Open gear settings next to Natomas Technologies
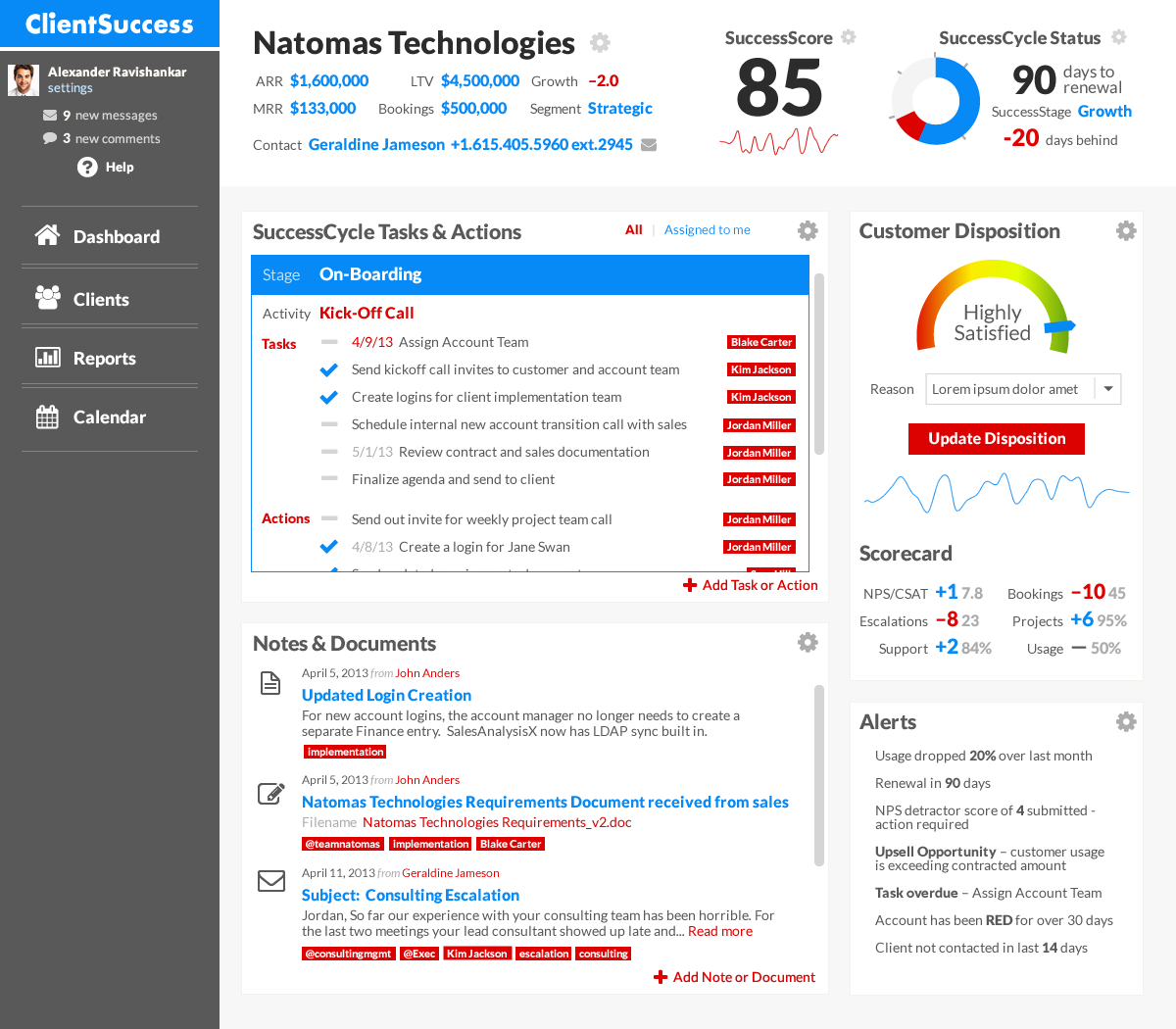The height and width of the screenshot is (1029, 1176). (600, 42)
